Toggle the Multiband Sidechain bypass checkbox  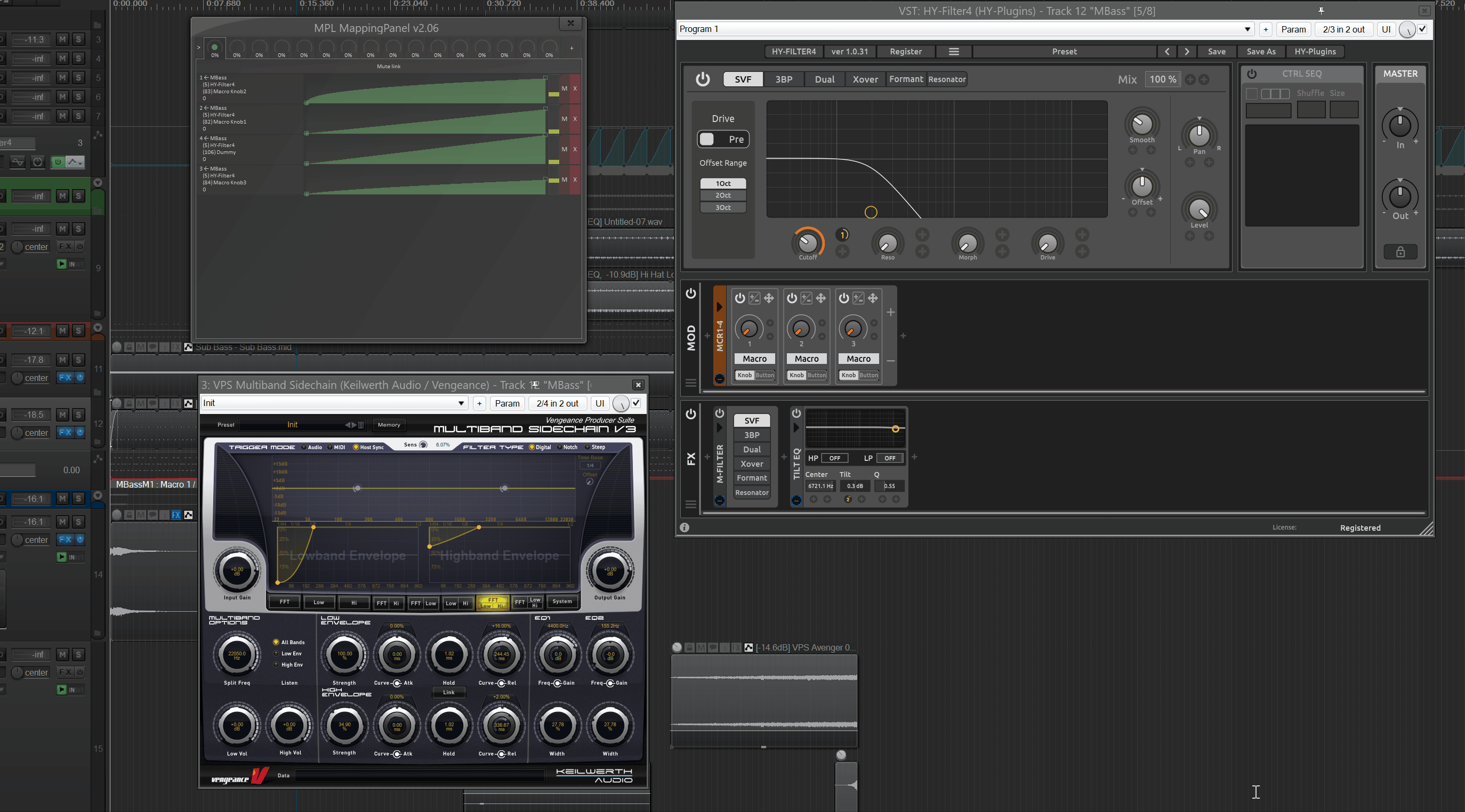[636, 403]
